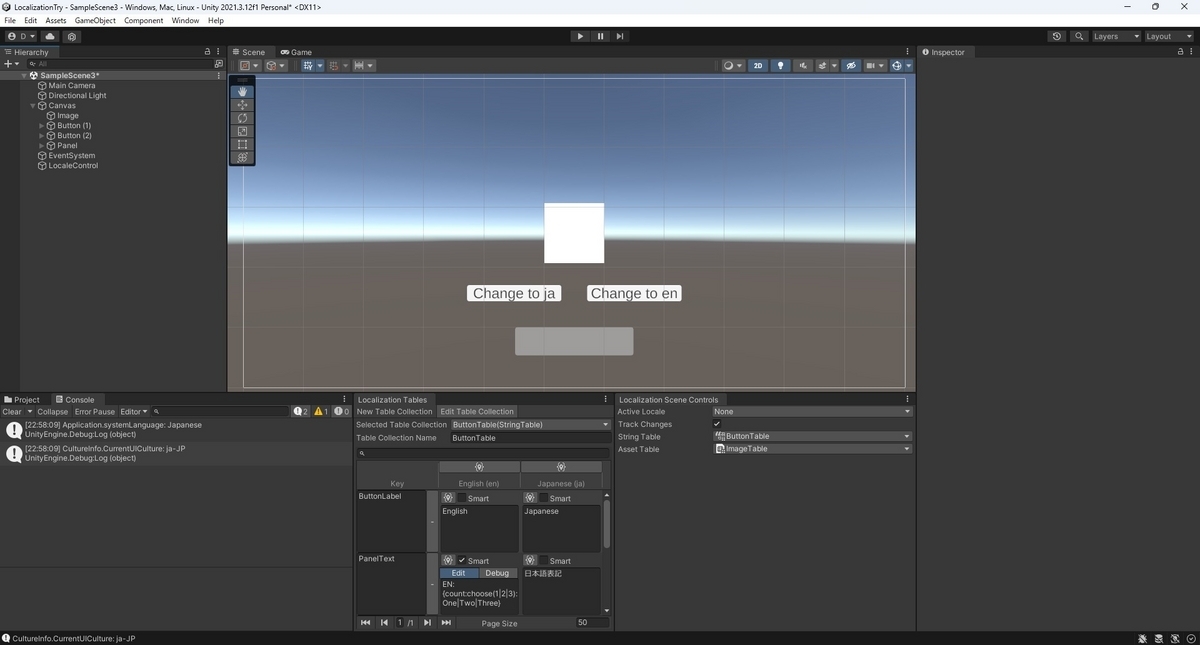Open the GameObject menu
Image resolution: width=1200 pixels, height=645 pixels.
[x=95, y=20]
